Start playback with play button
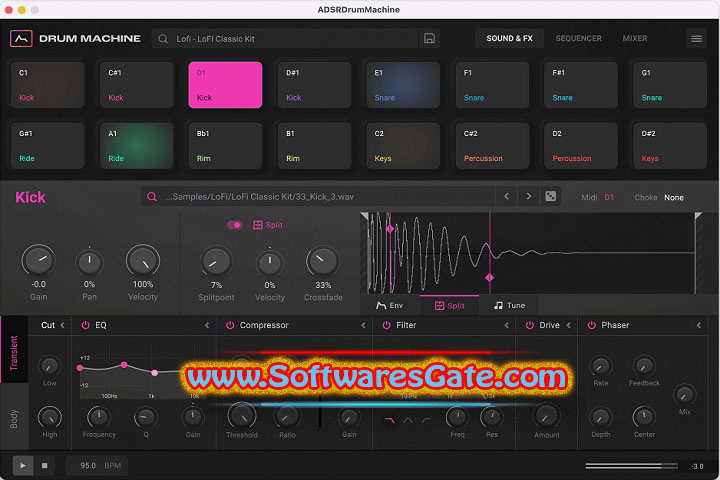This screenshot has width=720, height=480. pyautogui.click(x=22, y=466)
